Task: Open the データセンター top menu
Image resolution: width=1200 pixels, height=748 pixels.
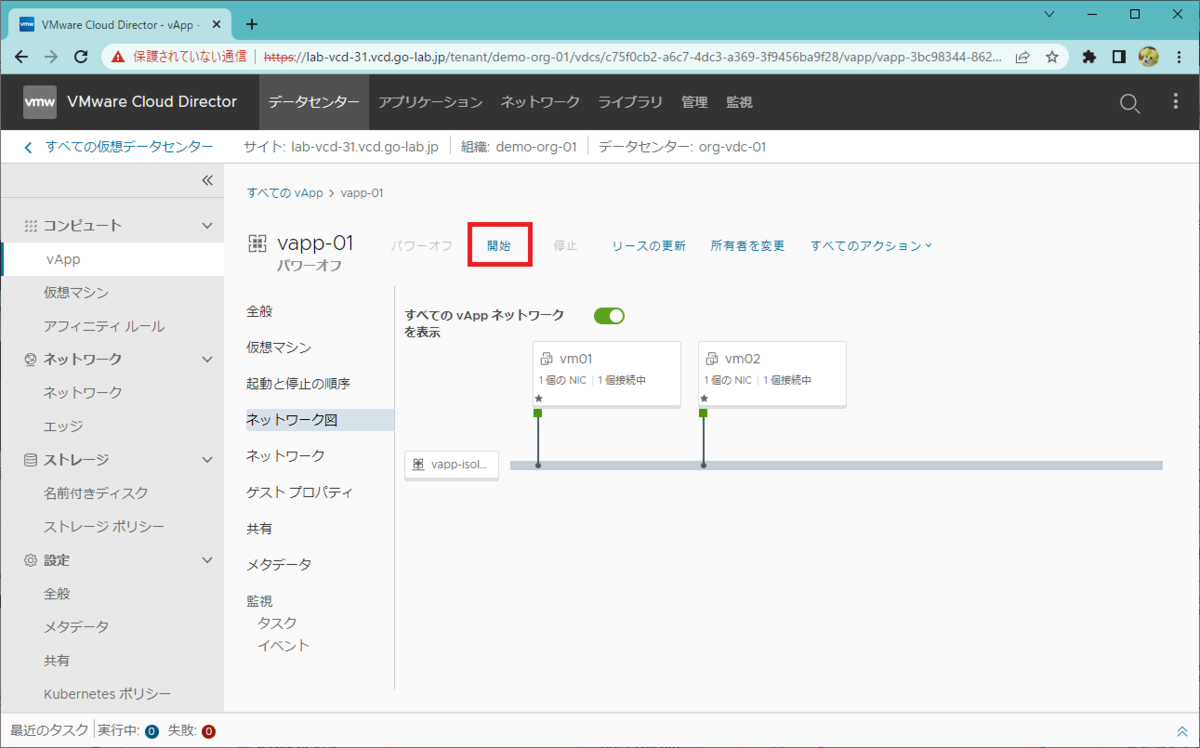Action: point(314,102)
